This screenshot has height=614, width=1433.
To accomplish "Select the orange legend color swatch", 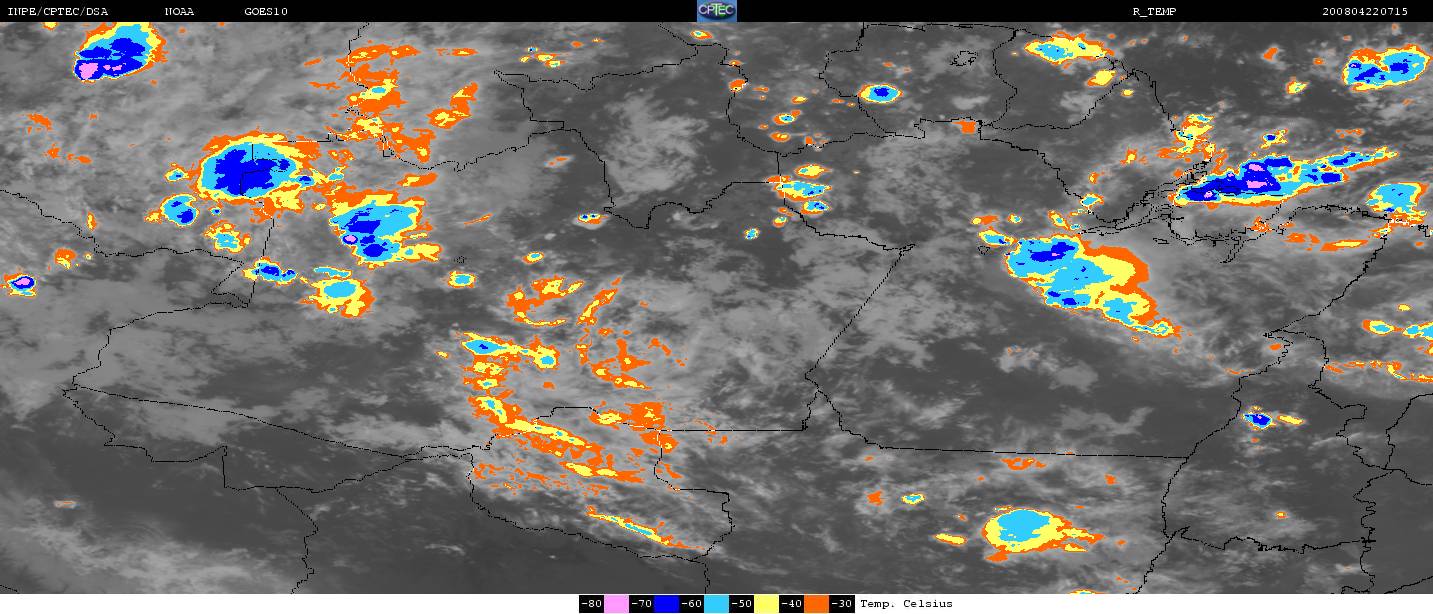I will (x=816, y=604).
